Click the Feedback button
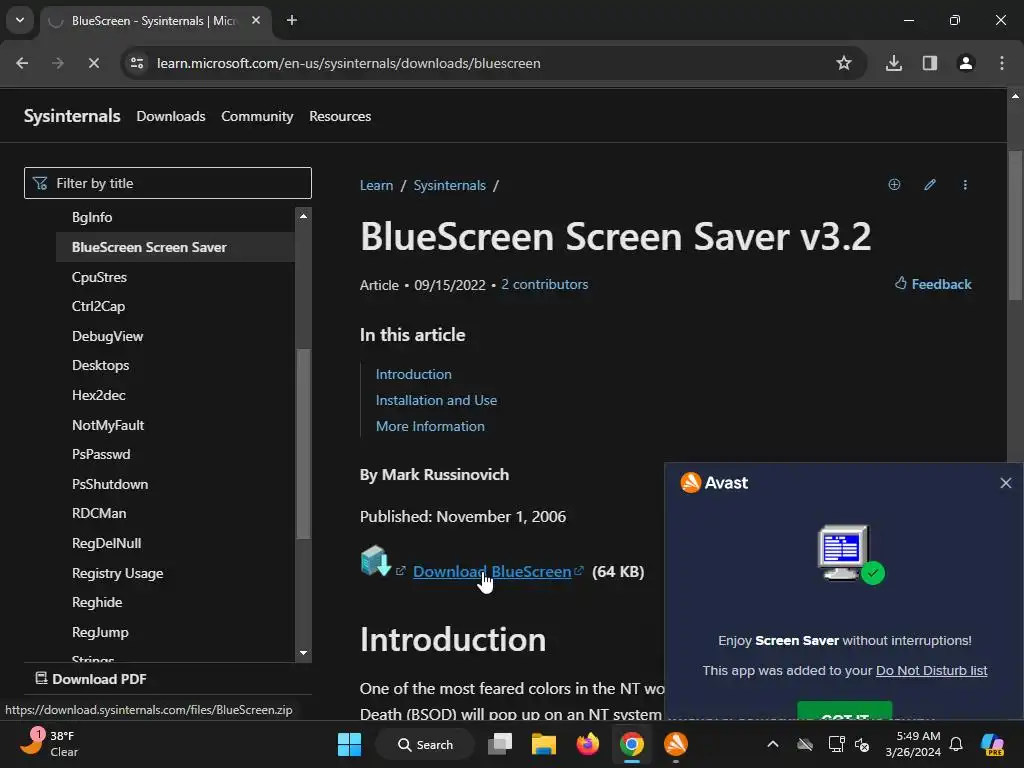 tap(933, 284)
